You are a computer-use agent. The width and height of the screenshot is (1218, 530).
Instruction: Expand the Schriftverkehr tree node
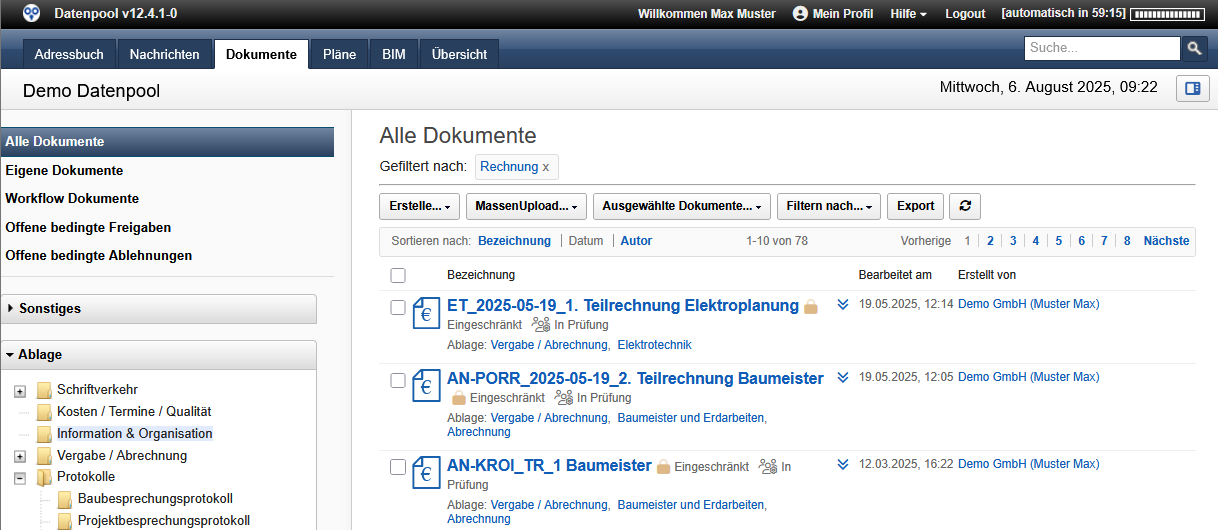point(20,391)
